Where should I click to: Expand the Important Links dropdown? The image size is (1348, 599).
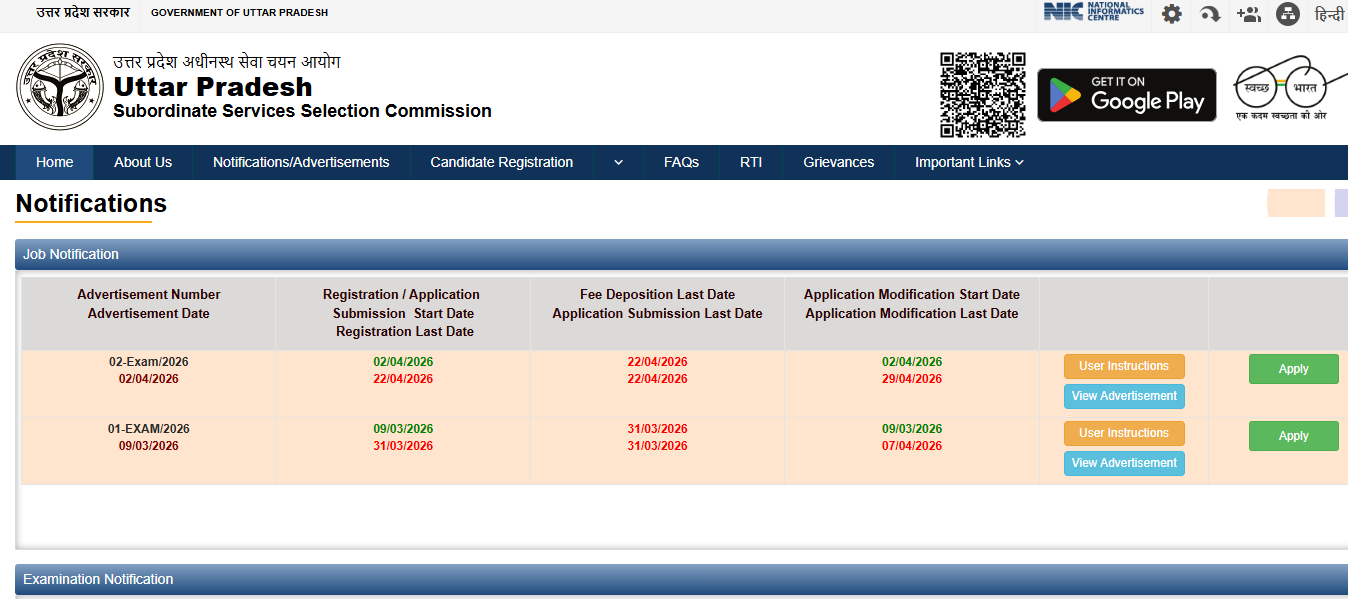(x=969, y=162)
